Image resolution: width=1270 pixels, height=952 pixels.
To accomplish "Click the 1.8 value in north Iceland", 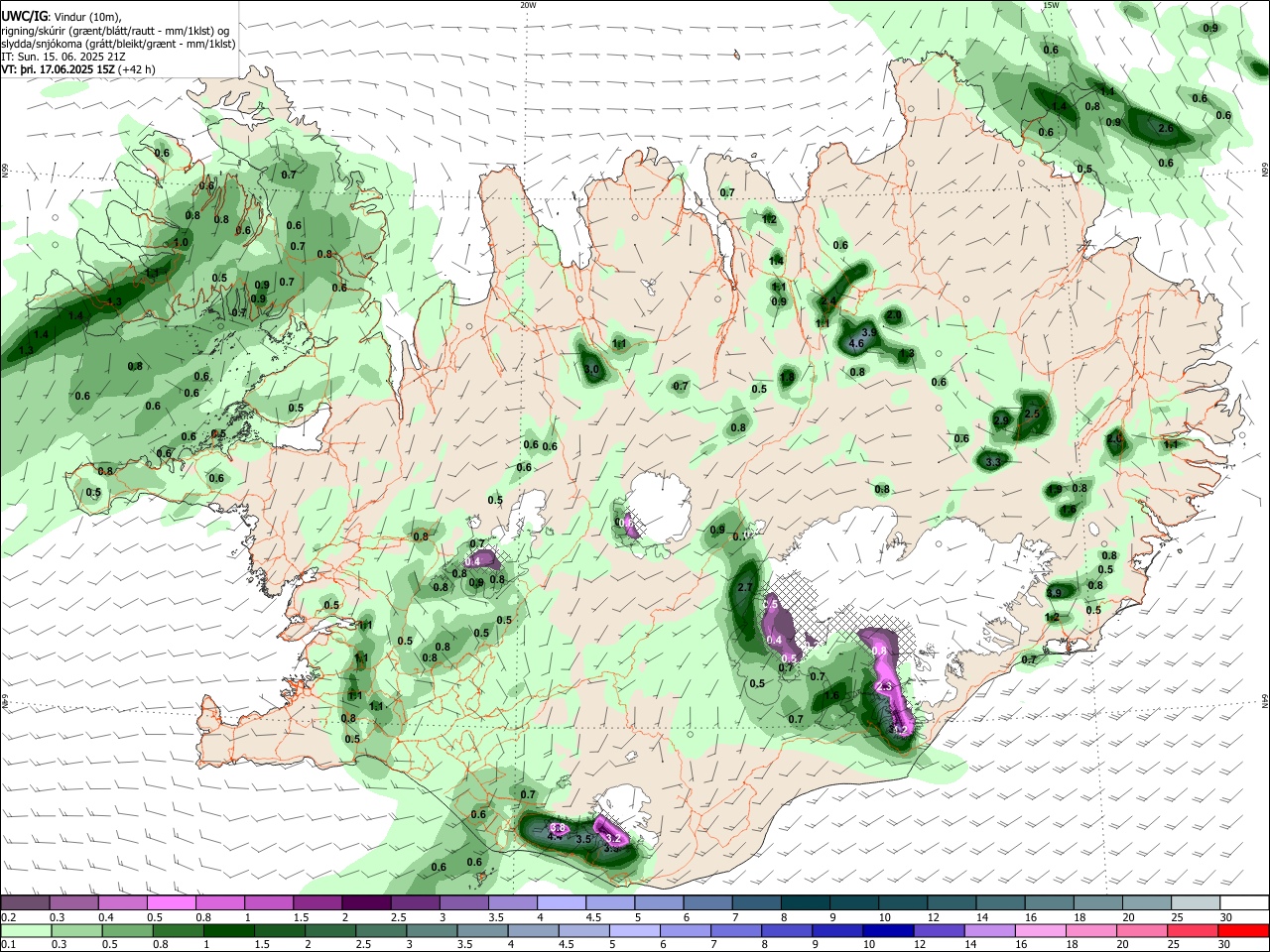I will [x=787, y=377].
